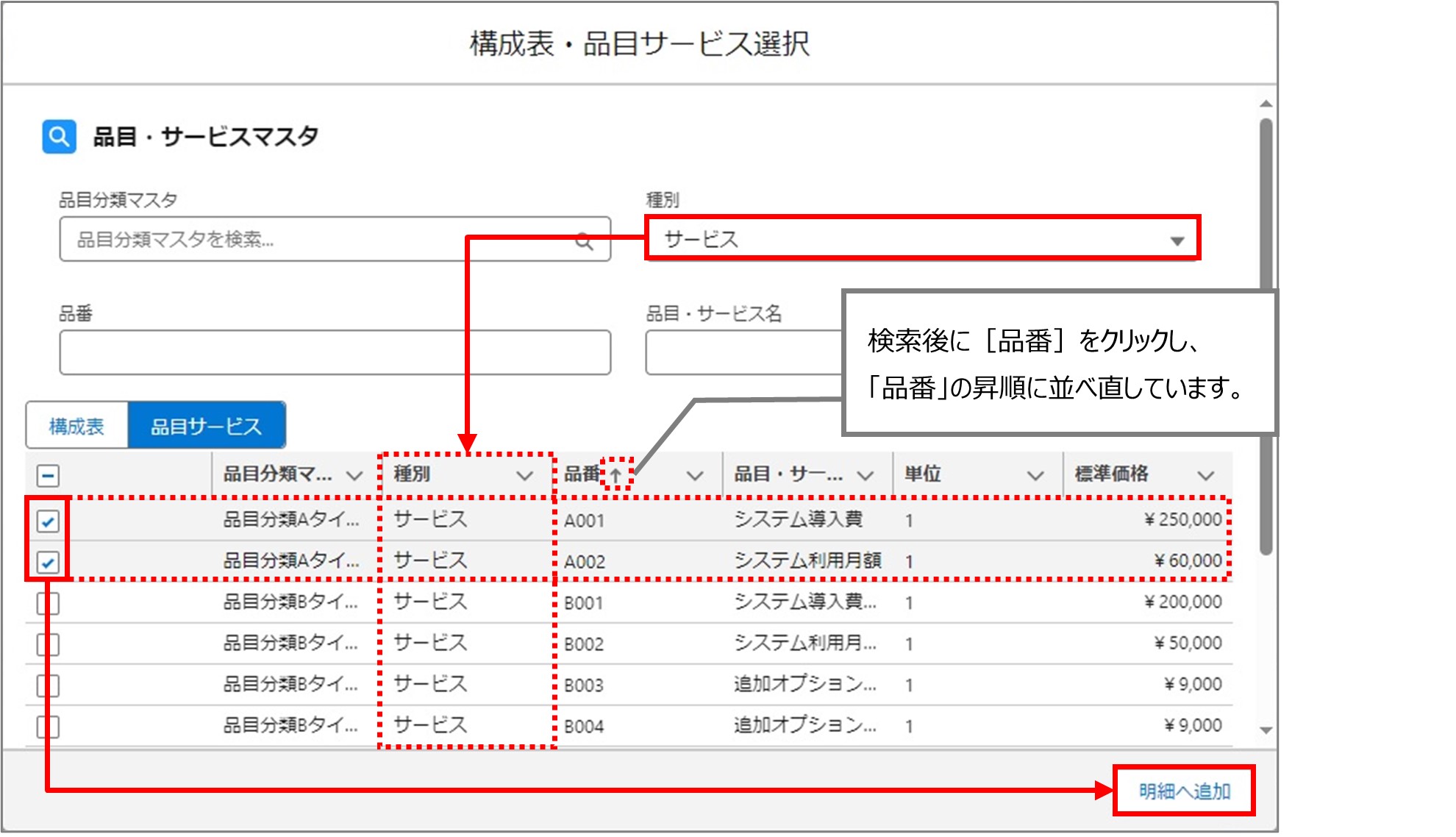
Task: Click the blue search icon beside 品目・サービスマスタ
Action: [x=60, y=137]
